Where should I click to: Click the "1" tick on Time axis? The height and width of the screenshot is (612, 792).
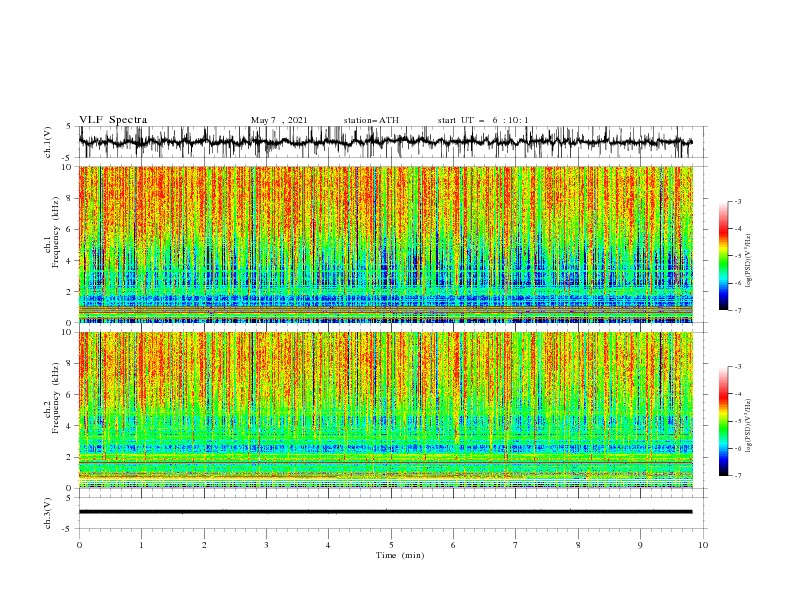(141, 545)
